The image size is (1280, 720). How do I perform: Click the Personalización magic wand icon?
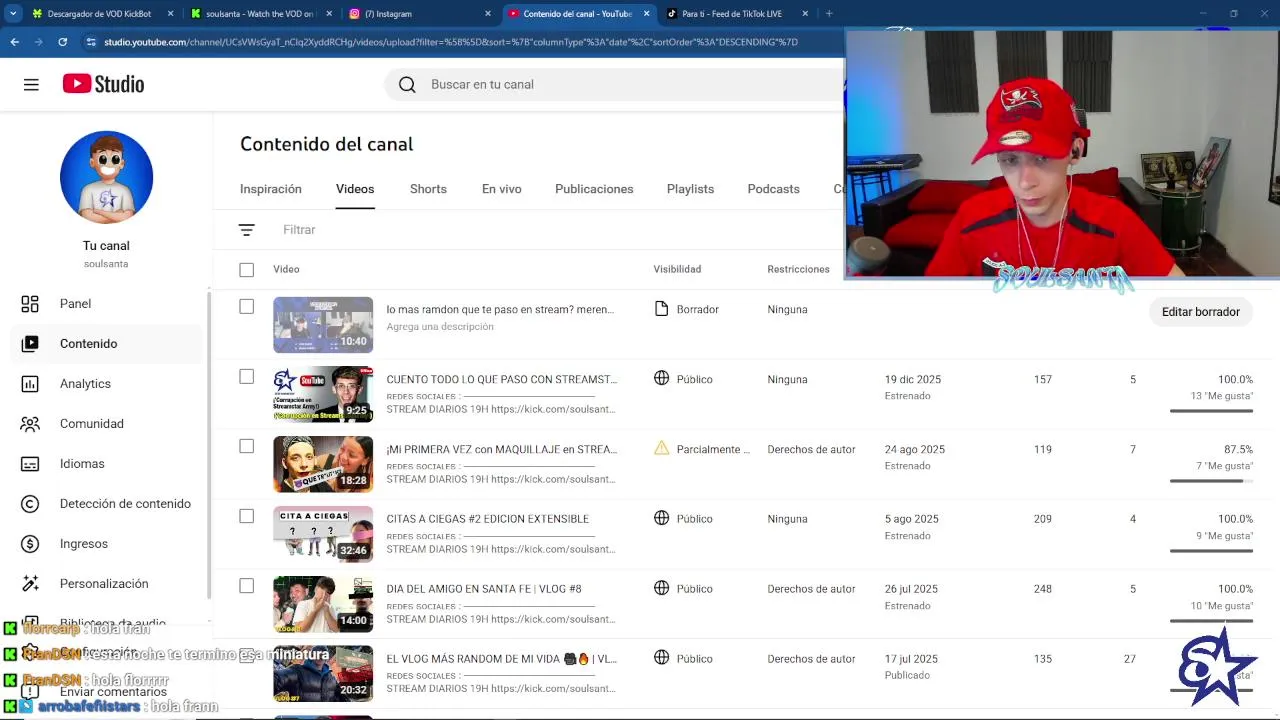(30, 584)
